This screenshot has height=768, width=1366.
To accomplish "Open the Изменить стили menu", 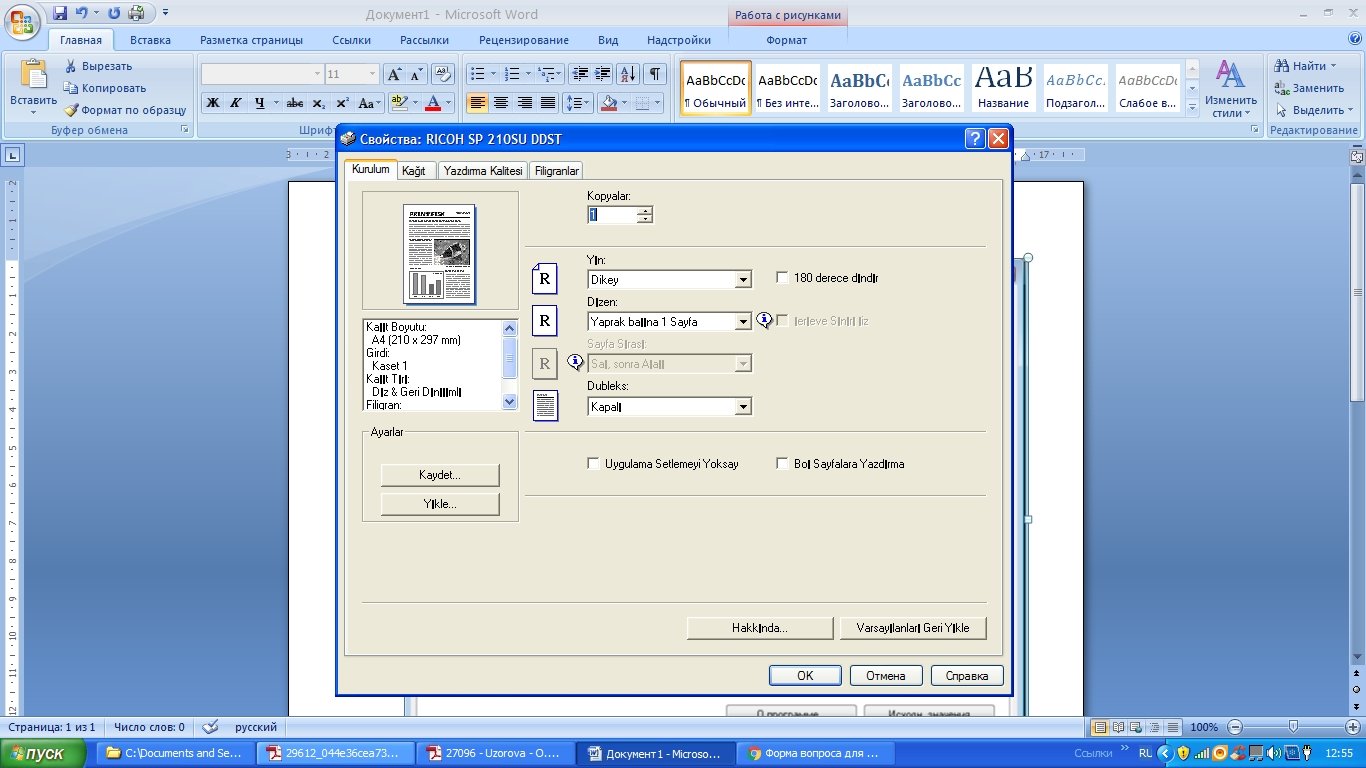I will [x=1230, y=88].
